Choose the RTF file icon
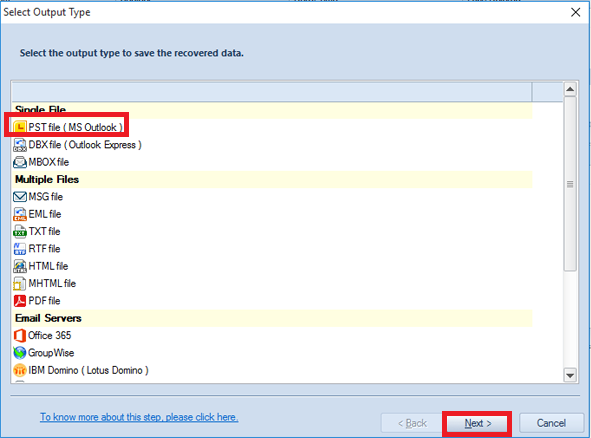Viewport: 591px width, 438px height. click(20, 249)
